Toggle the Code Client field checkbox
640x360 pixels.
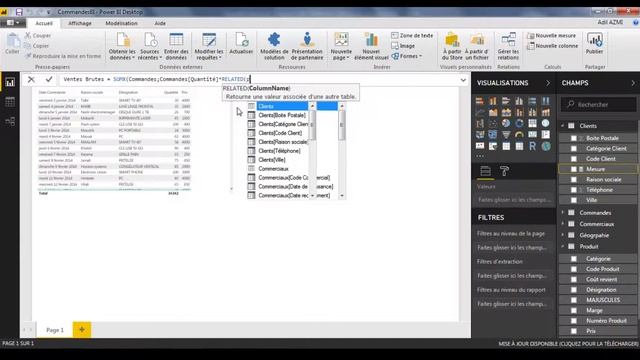tap(573, 159)
